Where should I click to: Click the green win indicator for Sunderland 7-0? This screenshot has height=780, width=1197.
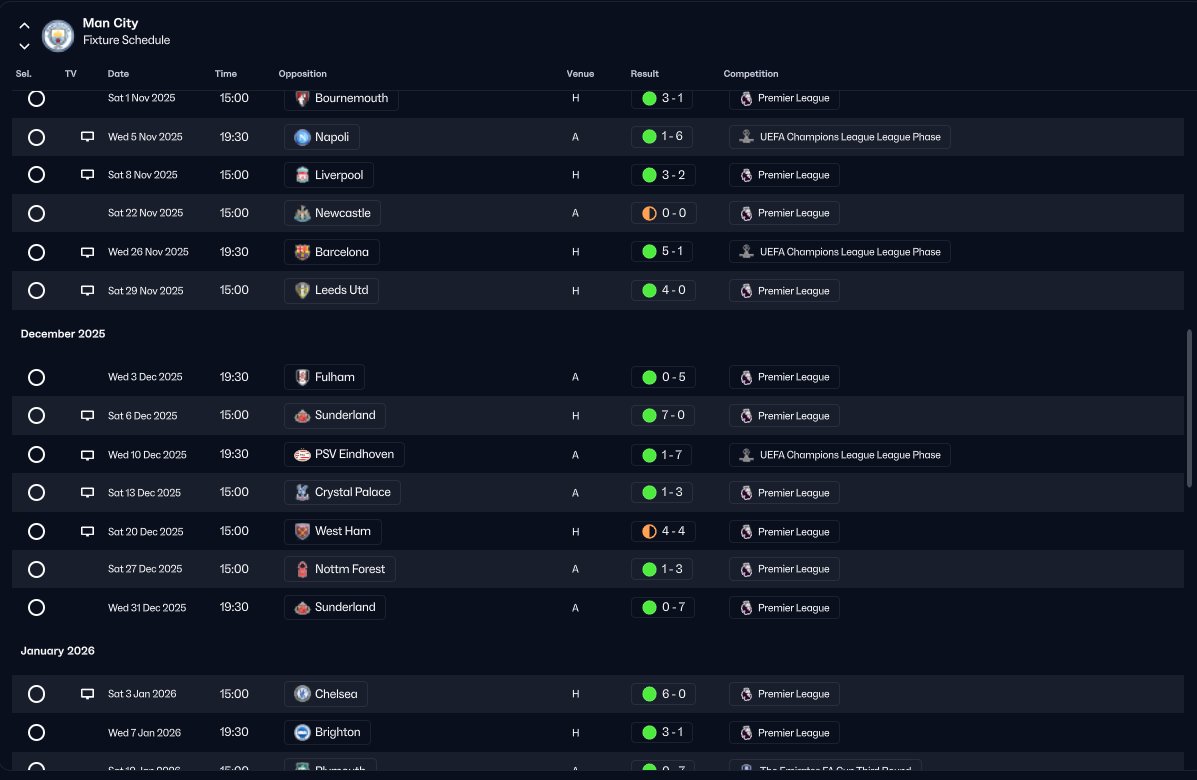click(650, 415)
